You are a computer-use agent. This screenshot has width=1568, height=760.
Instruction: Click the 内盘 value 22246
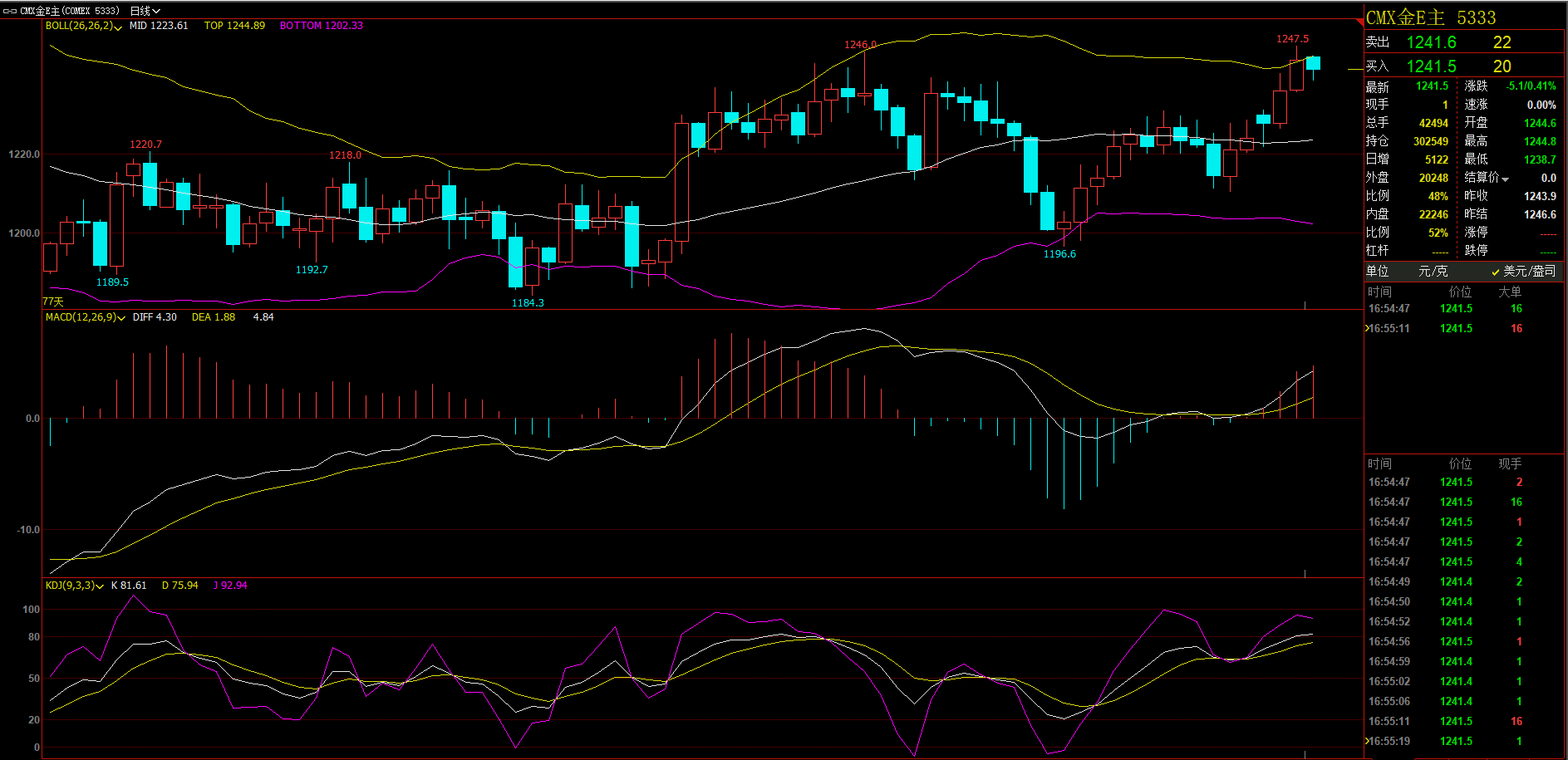(x=1433, y=214)
